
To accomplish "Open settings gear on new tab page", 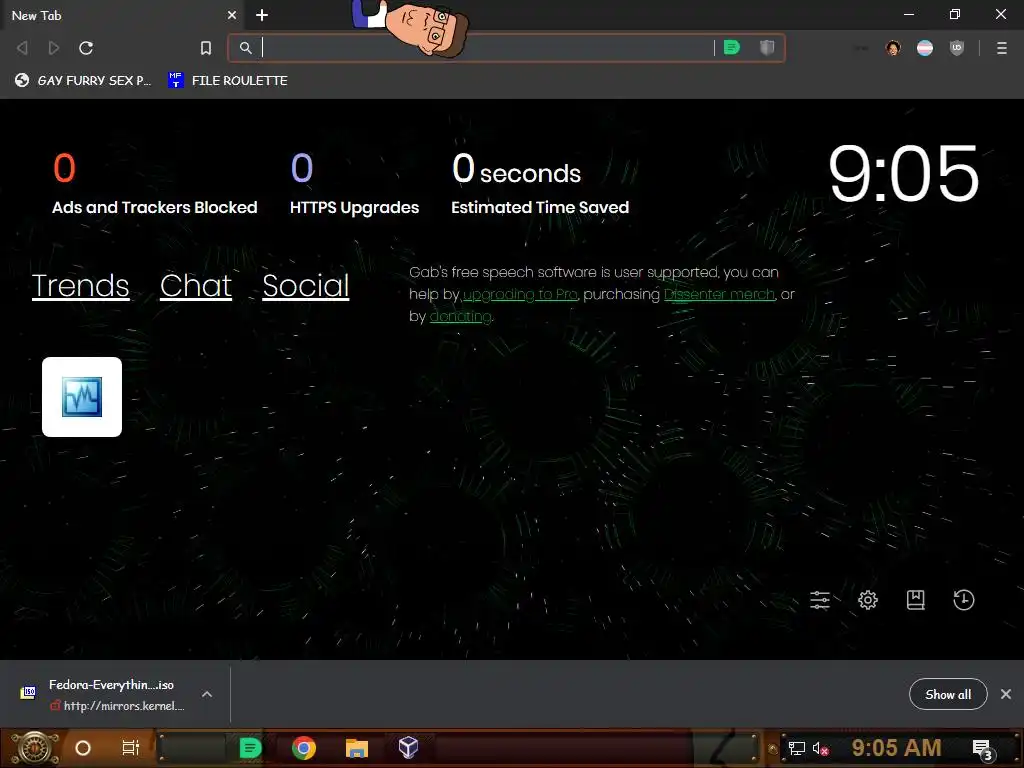I will 868,600.
